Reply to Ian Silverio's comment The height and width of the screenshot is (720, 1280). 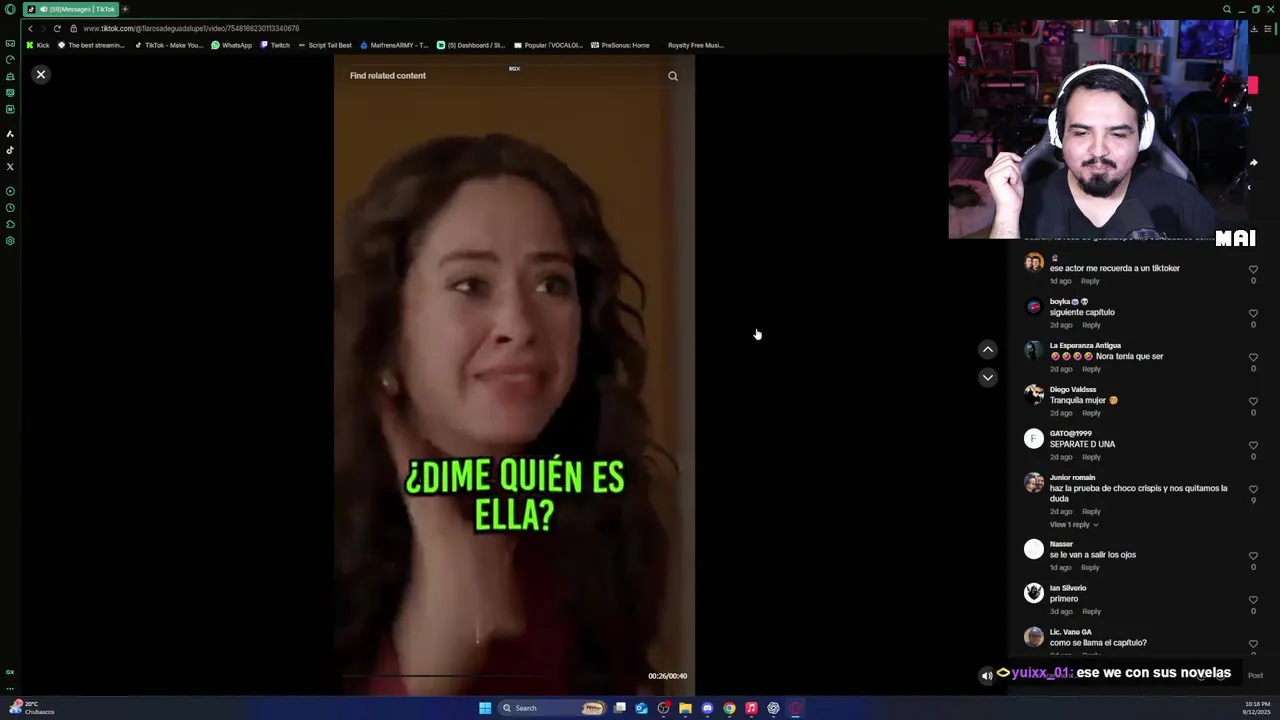point(1091,611)
